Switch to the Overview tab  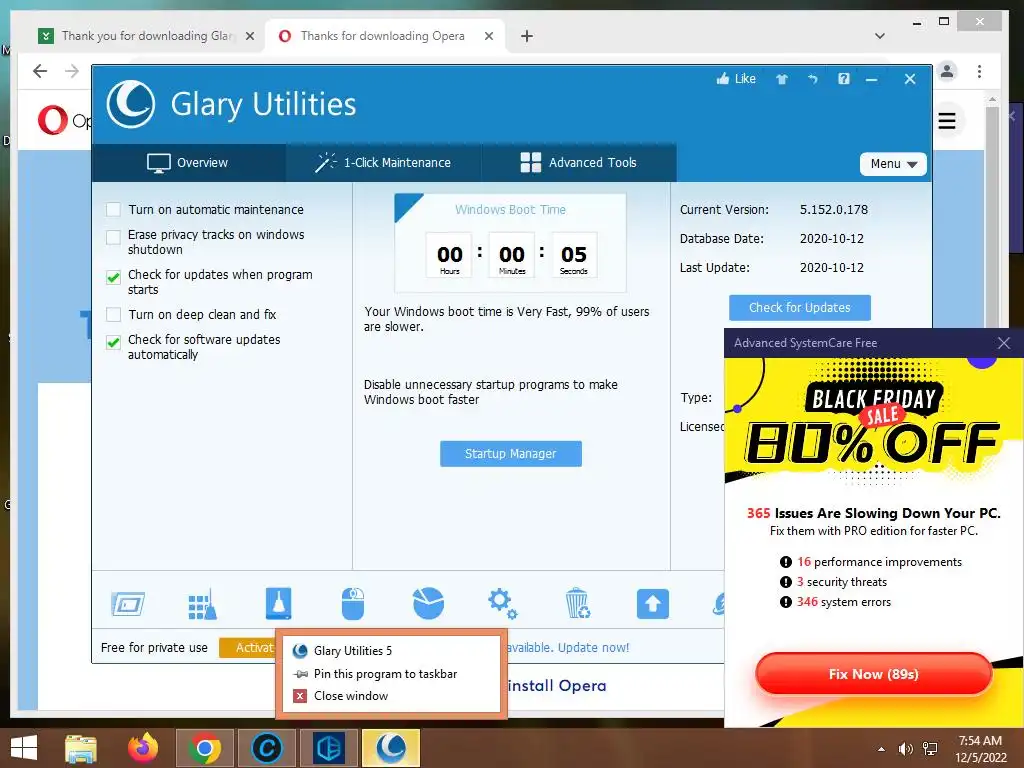pyautogui.click(x=189, y=163)
